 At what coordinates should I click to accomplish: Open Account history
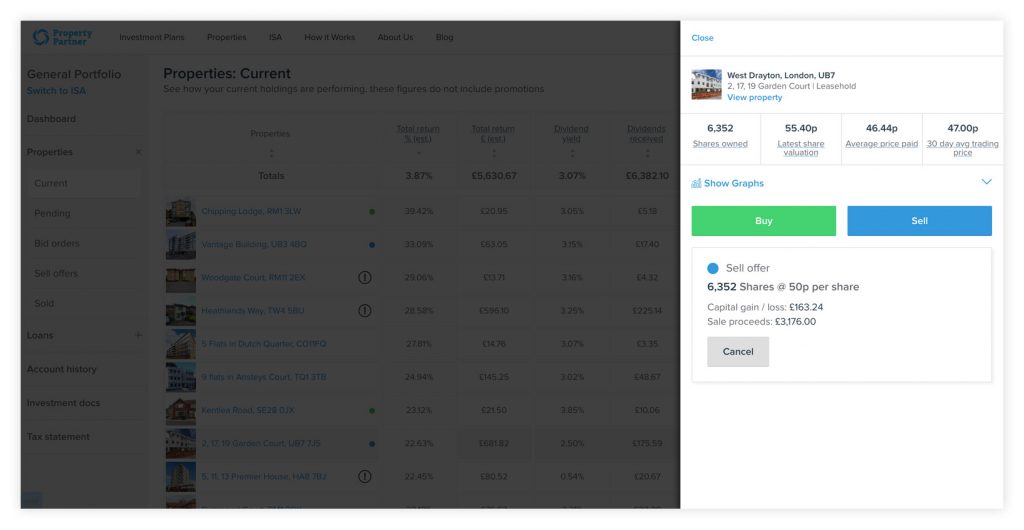(x=61, y=369)
